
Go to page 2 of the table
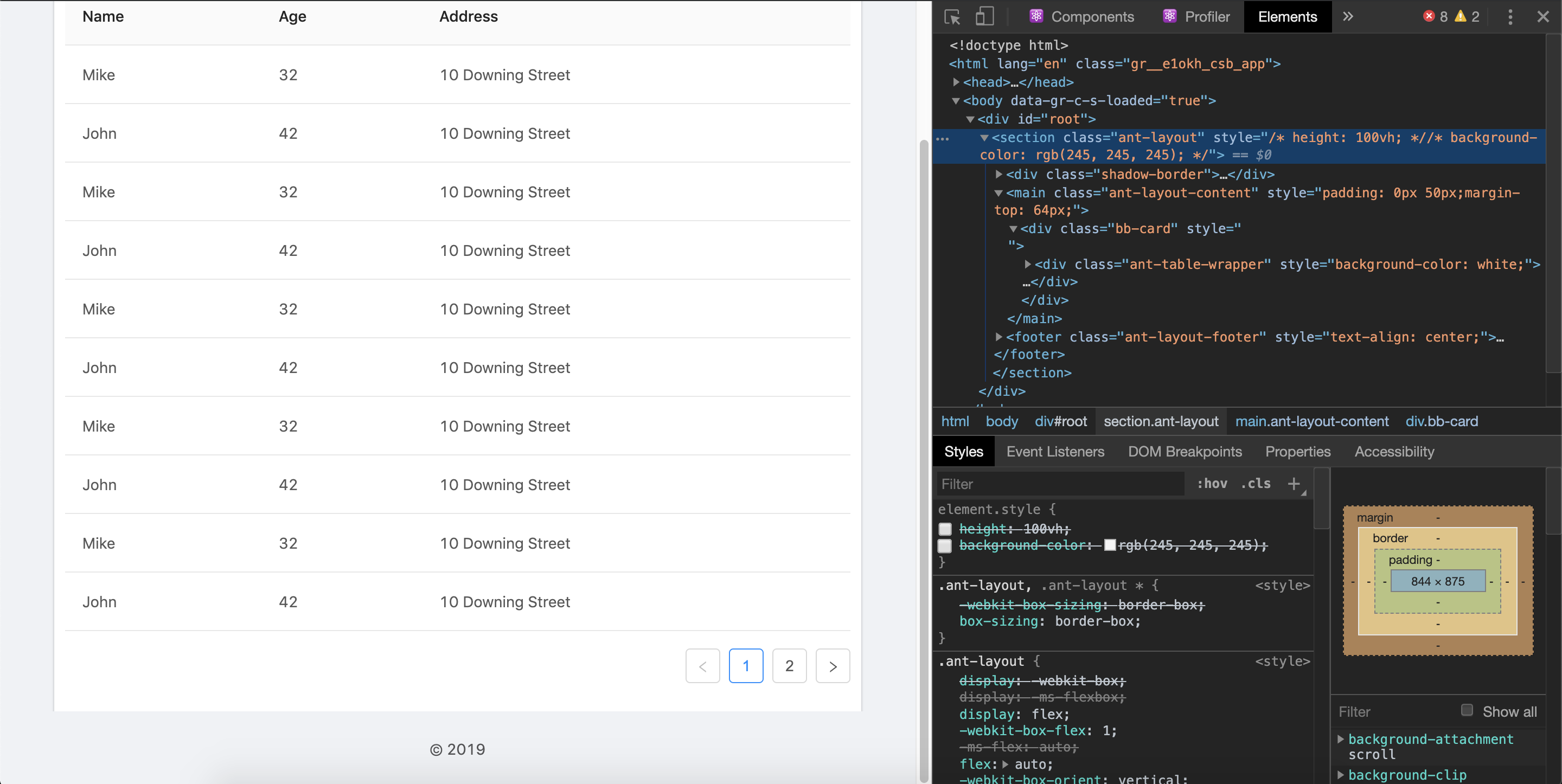click(x=789, y=666)
